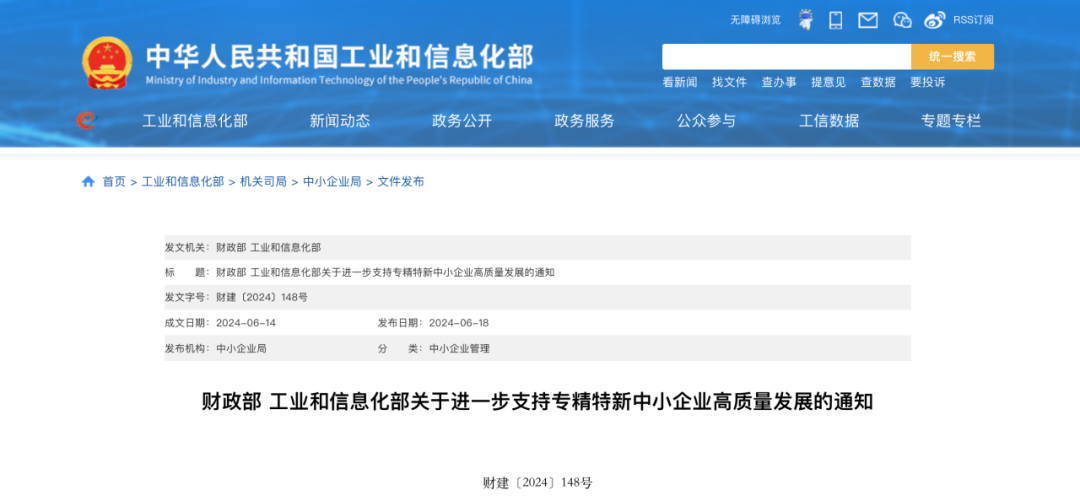Open RSS订阅 link
The width and height of the screenshot is (1080, 501).
pyautogui.click(x=973, y=20)
